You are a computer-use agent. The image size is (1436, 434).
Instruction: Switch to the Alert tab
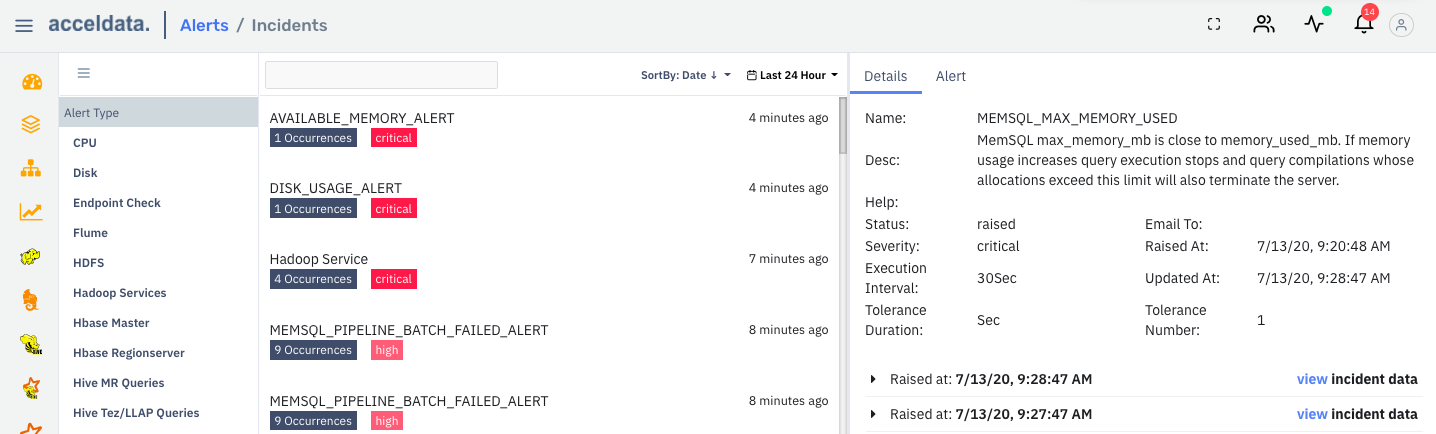(x=950, y=76)
